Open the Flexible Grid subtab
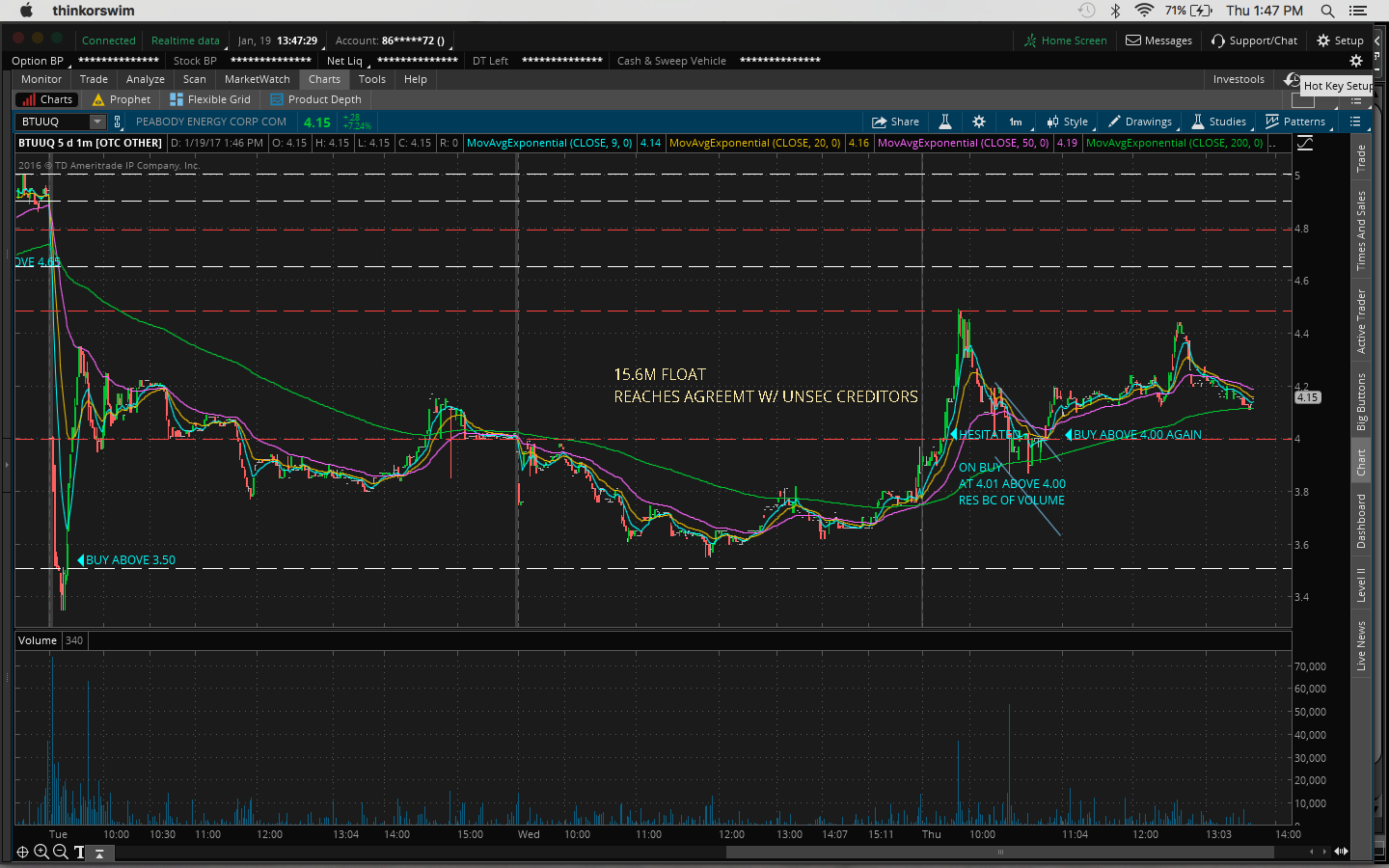The height and width of the screenshot is (868, 1389). (x=210, y=99)
